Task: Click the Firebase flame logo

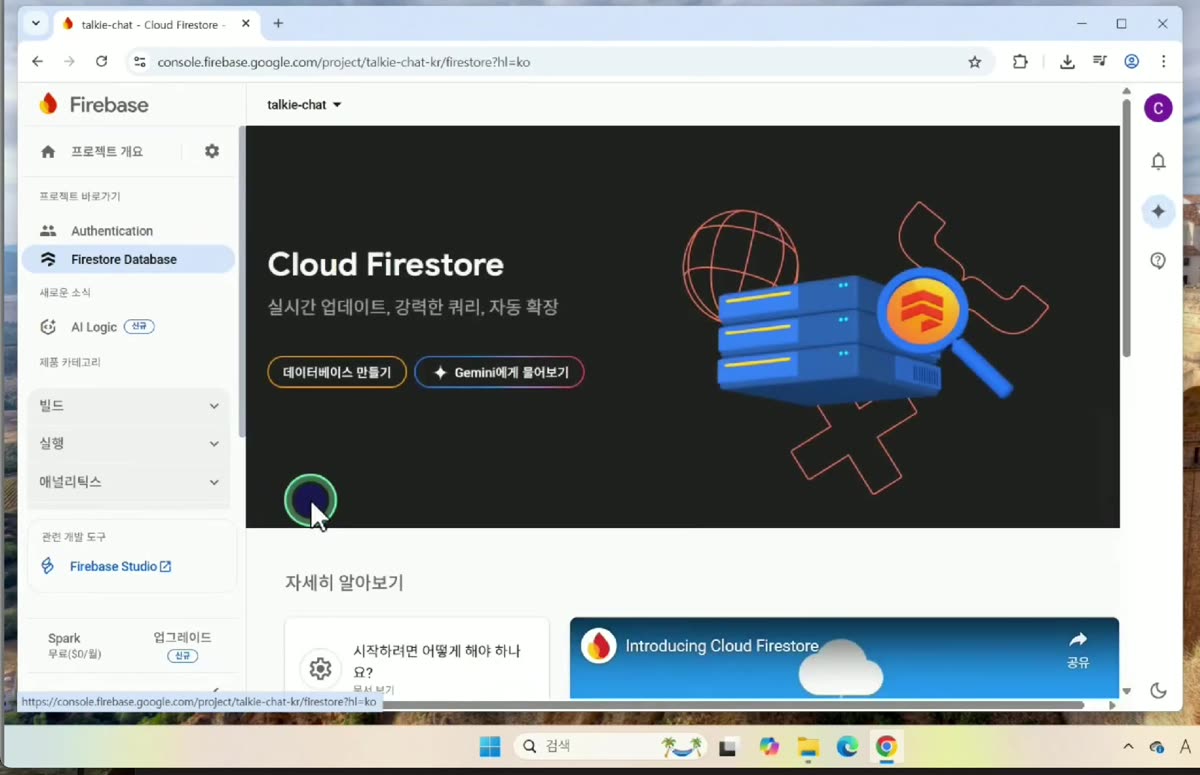Action: pyautogui.click(x=48, y=104)
